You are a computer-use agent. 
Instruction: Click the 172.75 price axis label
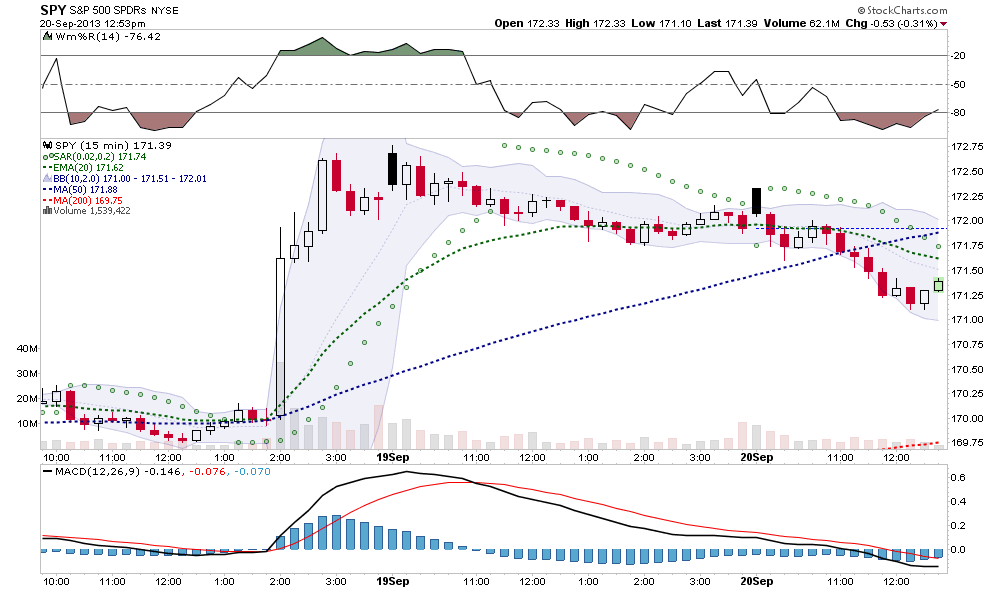pyautogui.click(x=967, y=147)
